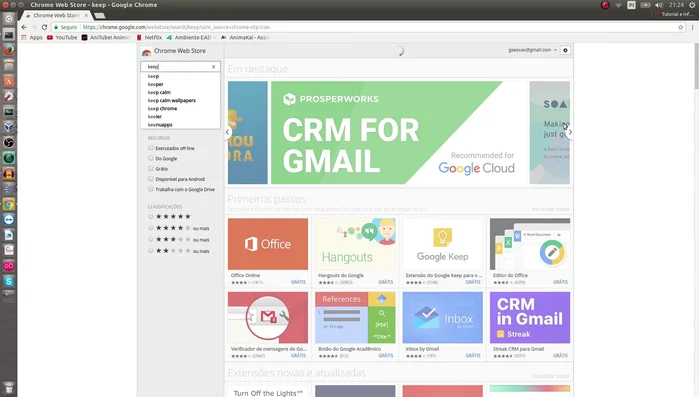Screen dimensions: 699x397
Task: Select two stars ou mais rating
Action: tap(151, 251)
